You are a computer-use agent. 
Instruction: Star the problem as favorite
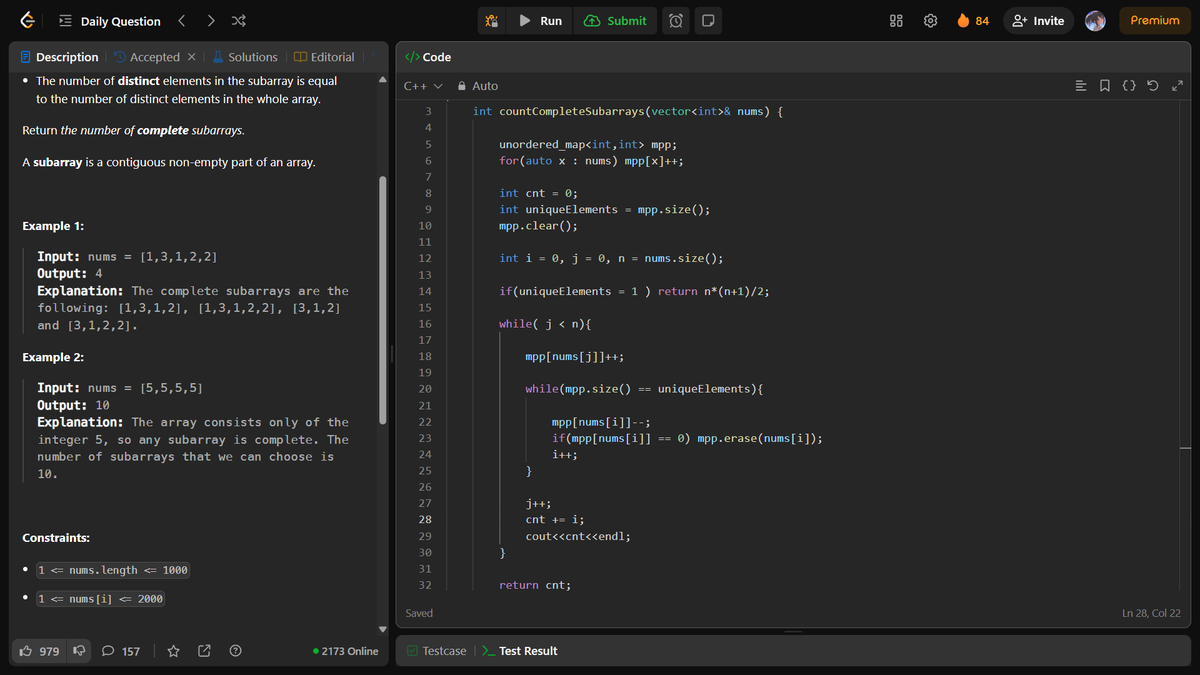[x=172, y=651]
